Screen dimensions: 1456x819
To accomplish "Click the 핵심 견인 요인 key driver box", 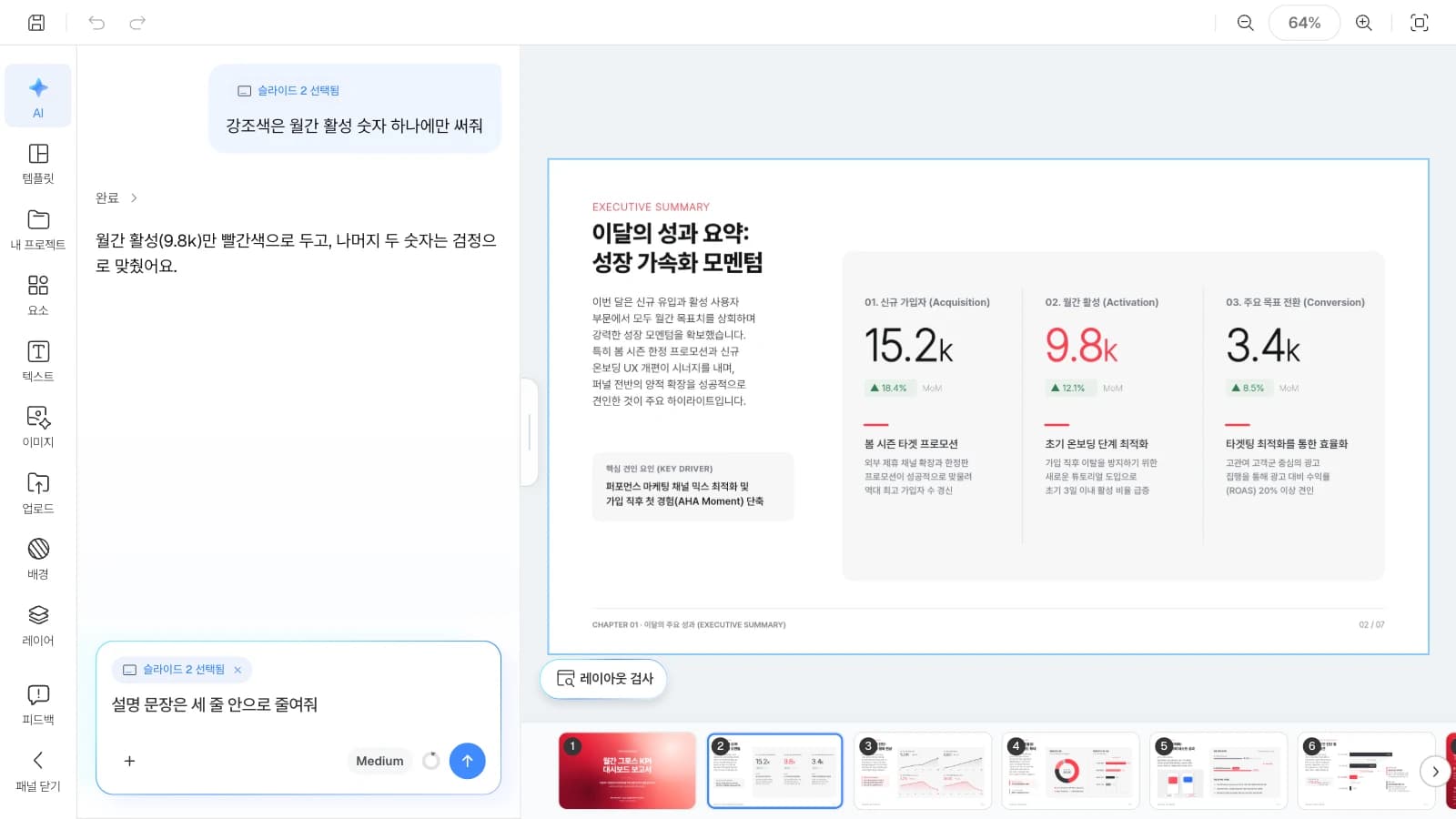I will (x=693, y=487).
